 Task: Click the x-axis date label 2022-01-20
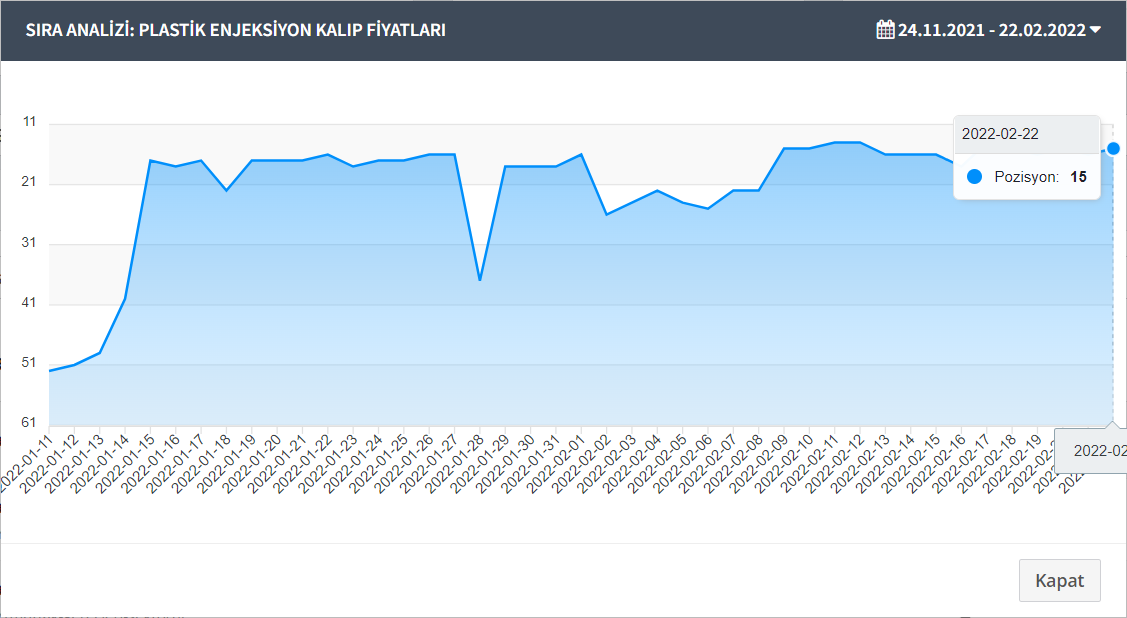[x=252, y=463]
